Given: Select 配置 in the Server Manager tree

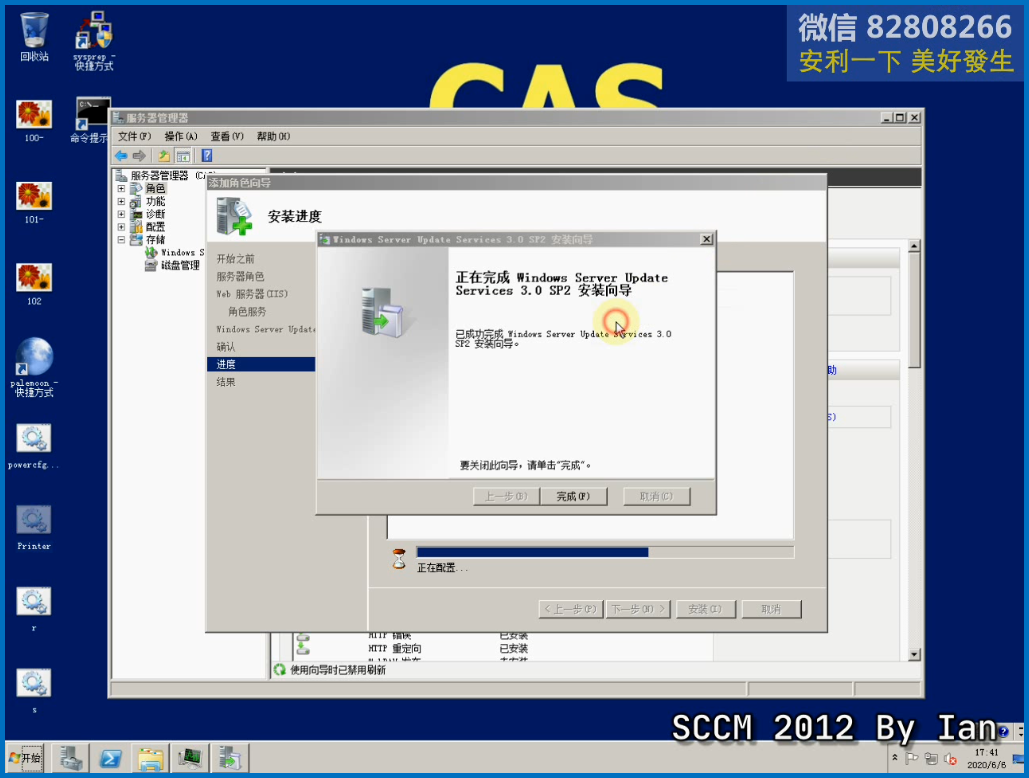Looking at the screenshot, I should pyautogui.click(x=156, y=227).
